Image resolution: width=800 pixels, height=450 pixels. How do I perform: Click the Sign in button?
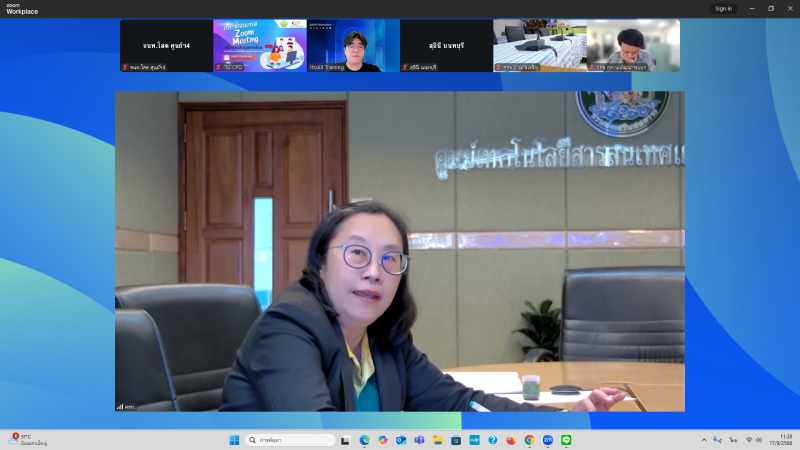pyautogui.click(x=723, y=8)
